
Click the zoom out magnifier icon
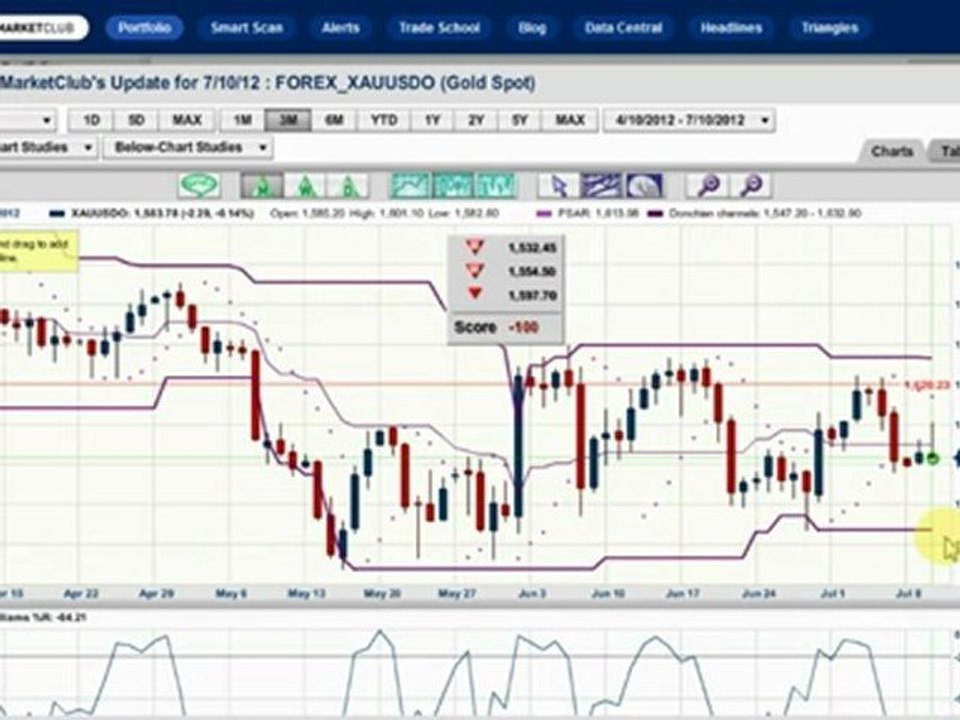tap(751, 186)
